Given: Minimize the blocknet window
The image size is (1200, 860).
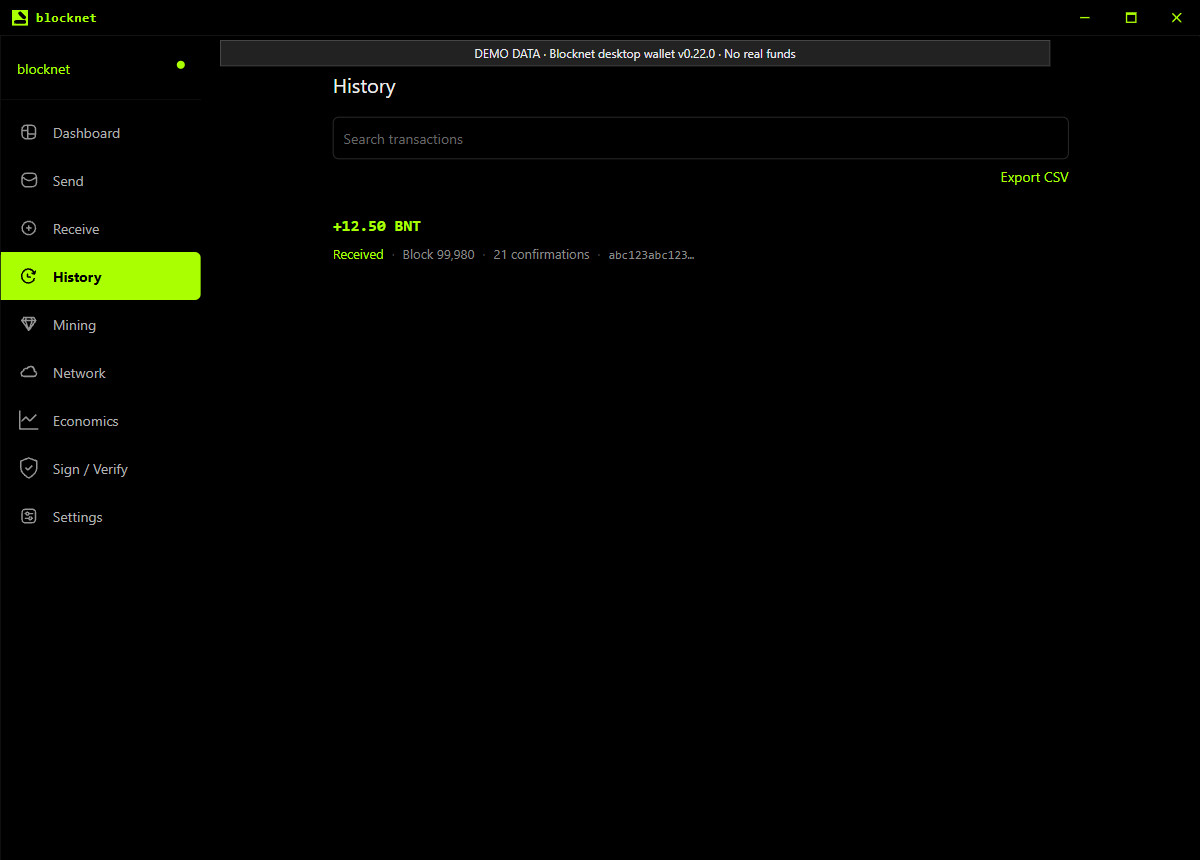Looking at the screenshot, I should [x=1086, y=17].
